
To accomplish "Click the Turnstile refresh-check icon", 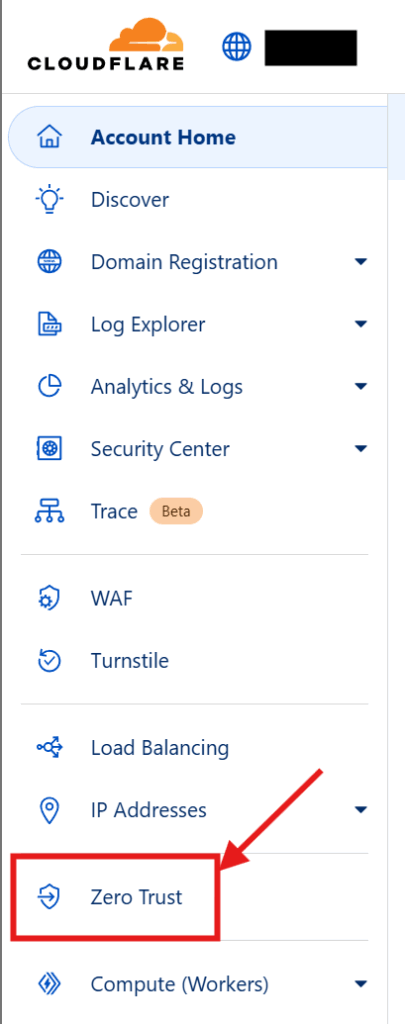I will (50, 661).
